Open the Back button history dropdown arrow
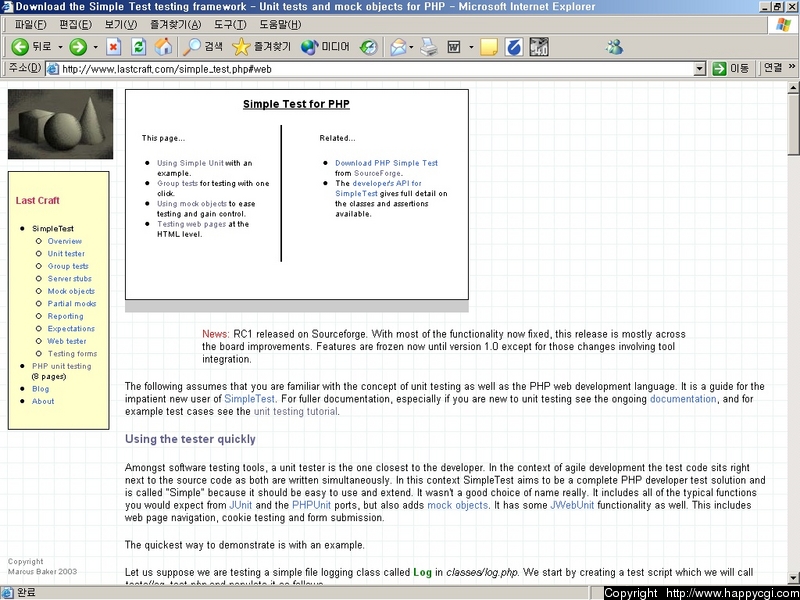This screenshot has height=600, width=800. [60, 47]
